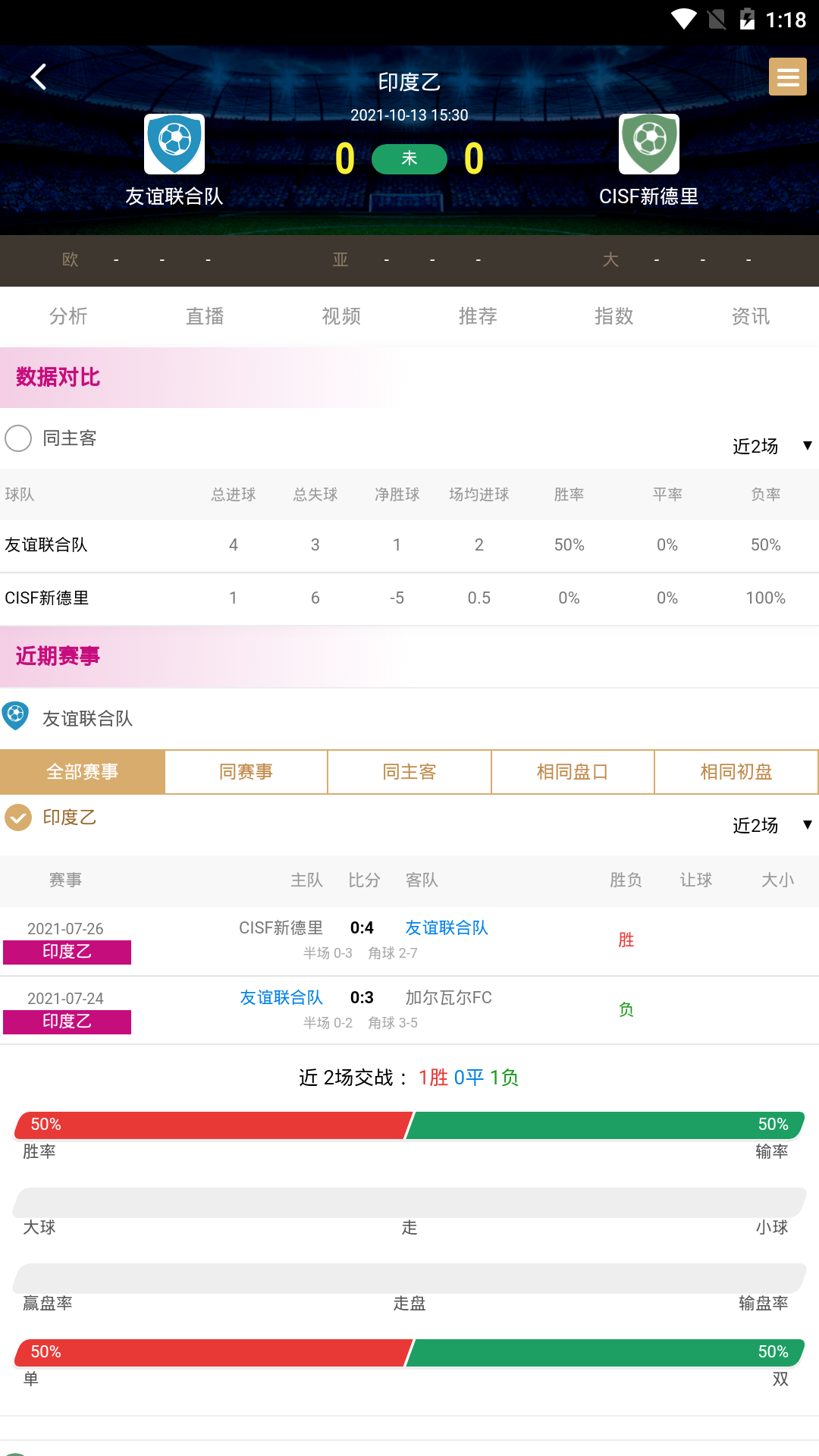
Task: Tap the green CISF新德里 team badge
Action: coord(648,143)
